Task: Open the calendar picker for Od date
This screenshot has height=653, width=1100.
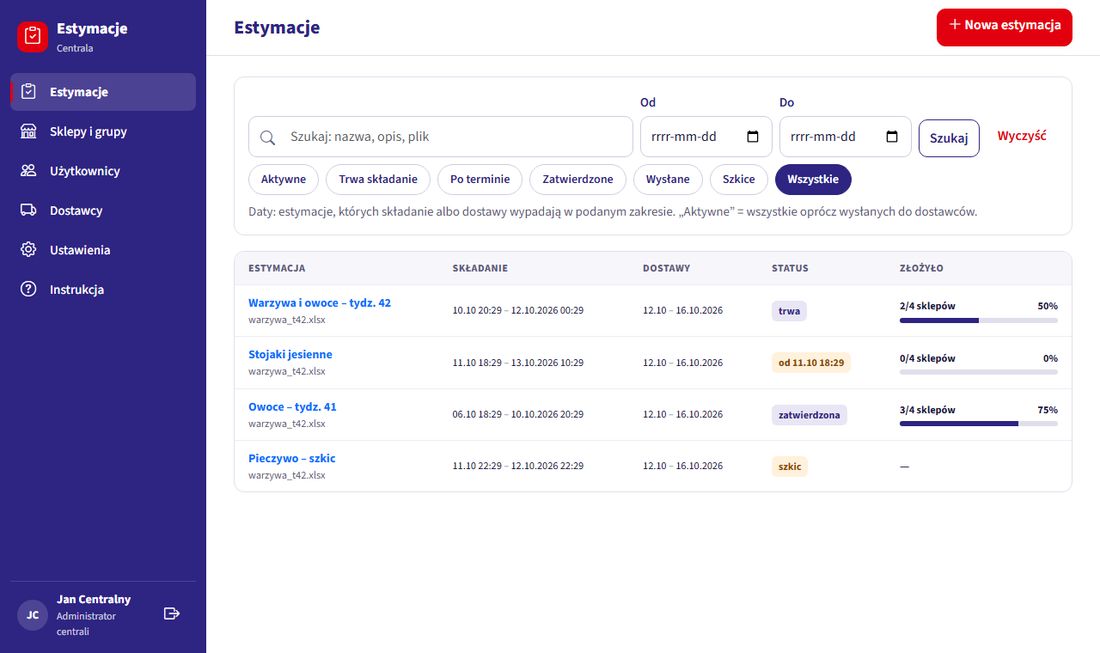Action: coord(753,136)
